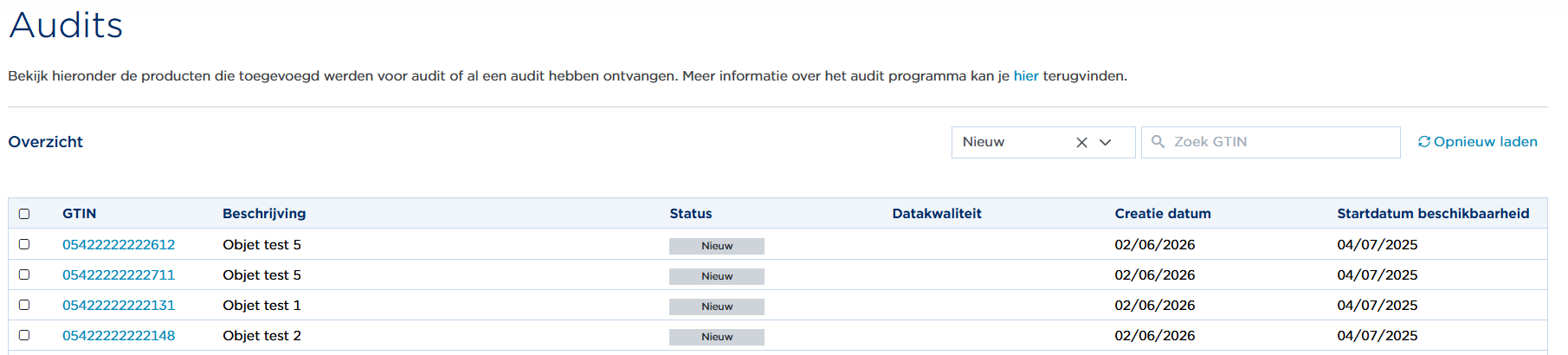This screenshot has height=355, width=1568.
Task: Click the Nieuw badge in row 05422222222711
Action: [717, 276]
